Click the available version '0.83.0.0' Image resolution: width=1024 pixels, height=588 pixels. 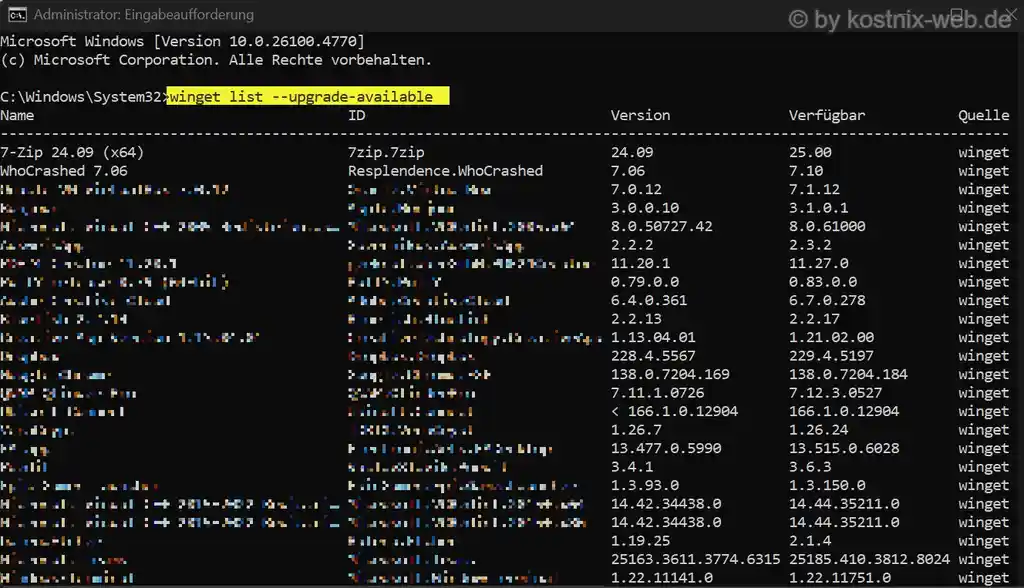pos(823,282)
